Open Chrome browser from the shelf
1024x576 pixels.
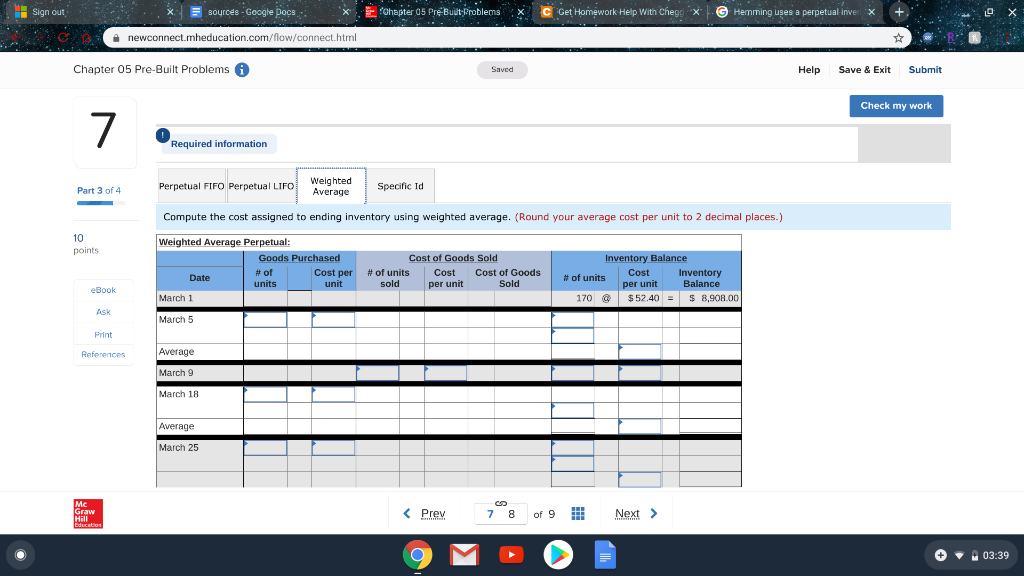[x=417, y=554]
